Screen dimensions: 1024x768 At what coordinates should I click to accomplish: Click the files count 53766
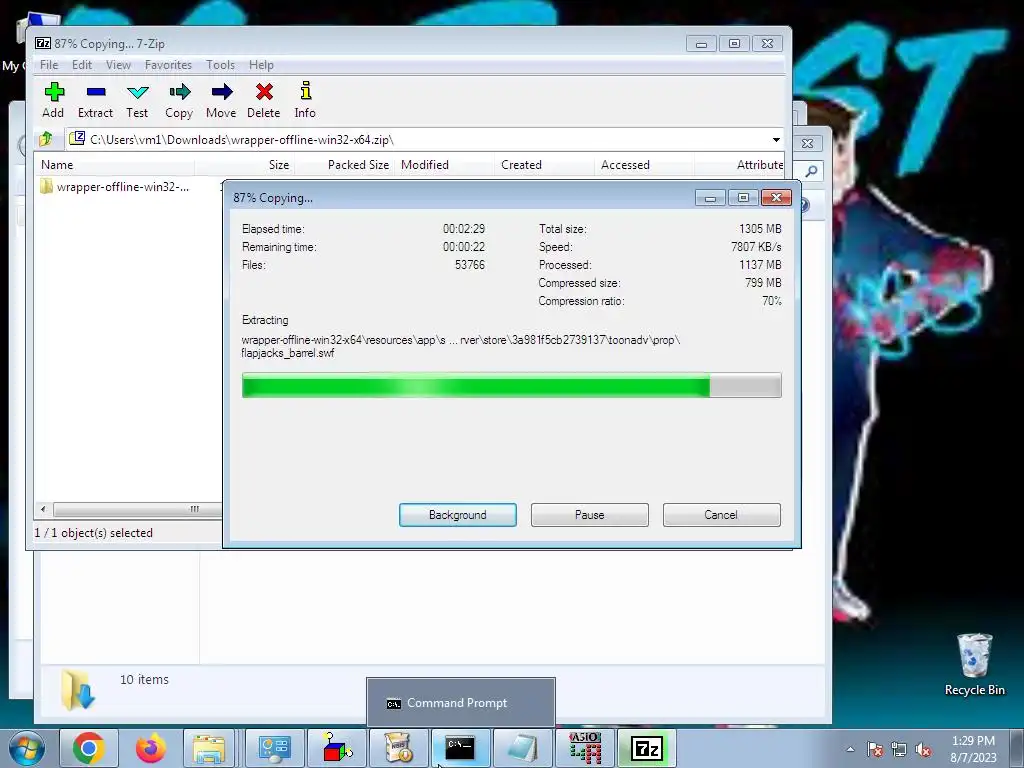(x=470, y=265)
